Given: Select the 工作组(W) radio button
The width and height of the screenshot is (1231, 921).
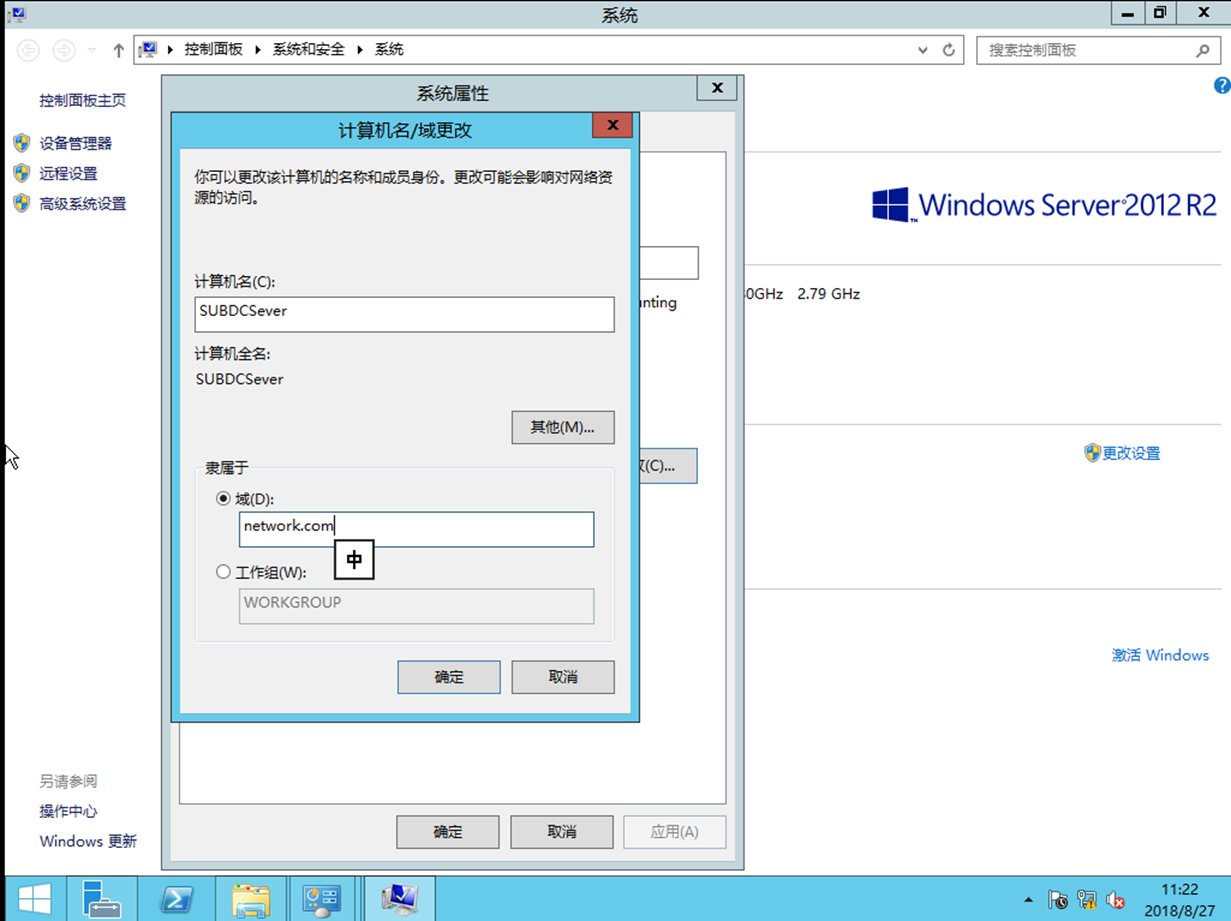Looking at the screenshot, I should coord(223,572).
